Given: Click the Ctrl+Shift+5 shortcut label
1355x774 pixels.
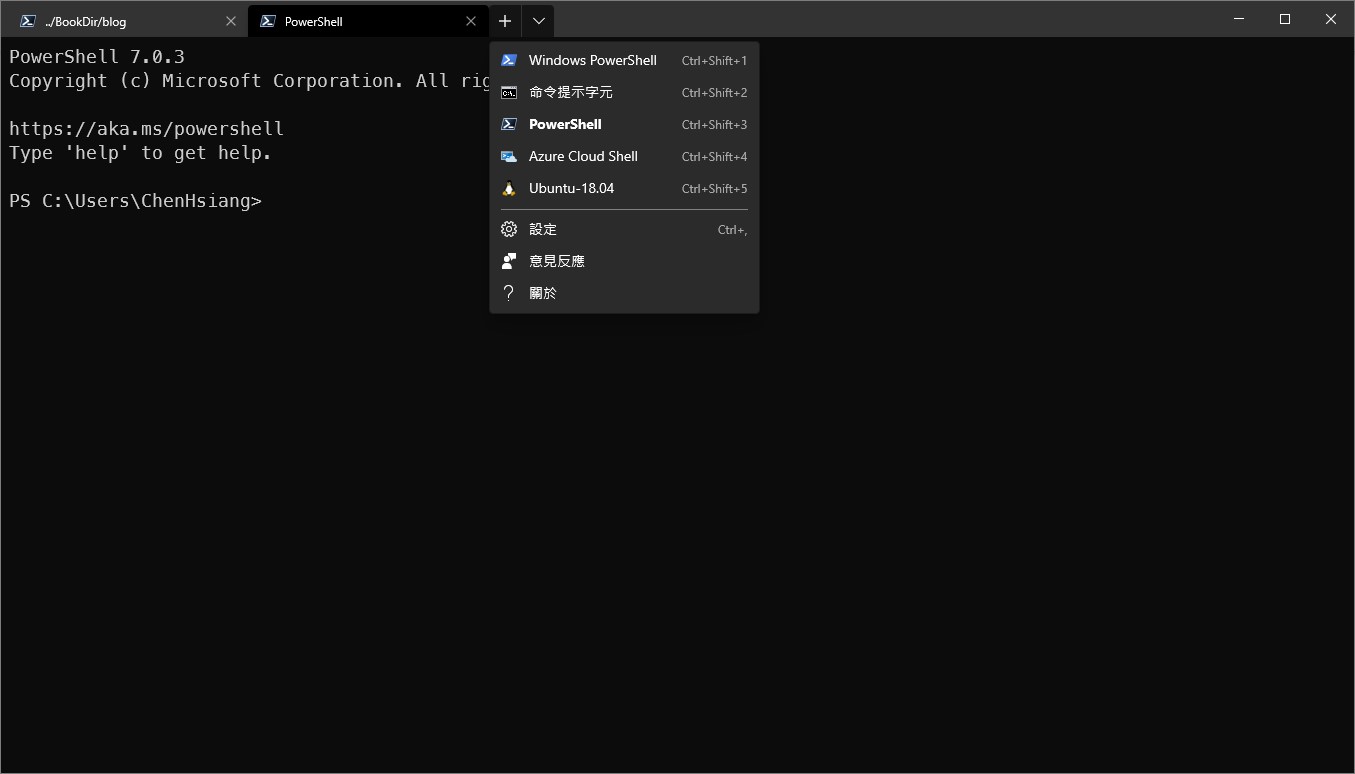Looking at the screenshot, I should pyautogui.click(x=714, y=189).
